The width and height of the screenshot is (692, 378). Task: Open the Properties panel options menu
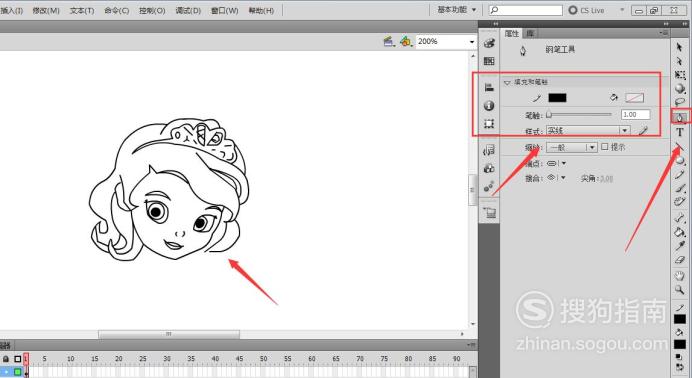pos(664,33)
